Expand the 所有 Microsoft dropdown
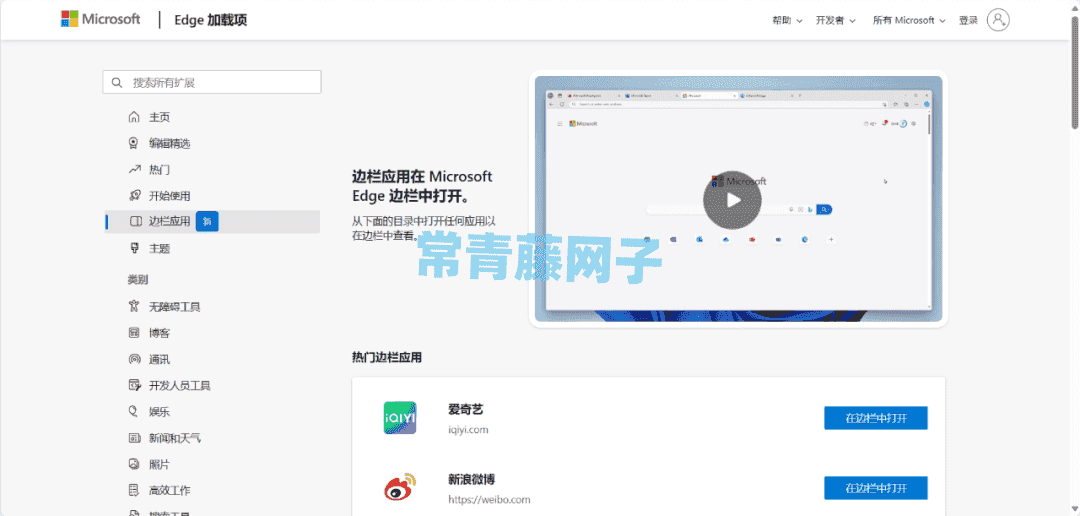 pyautogui.click(x=909, y=21)
